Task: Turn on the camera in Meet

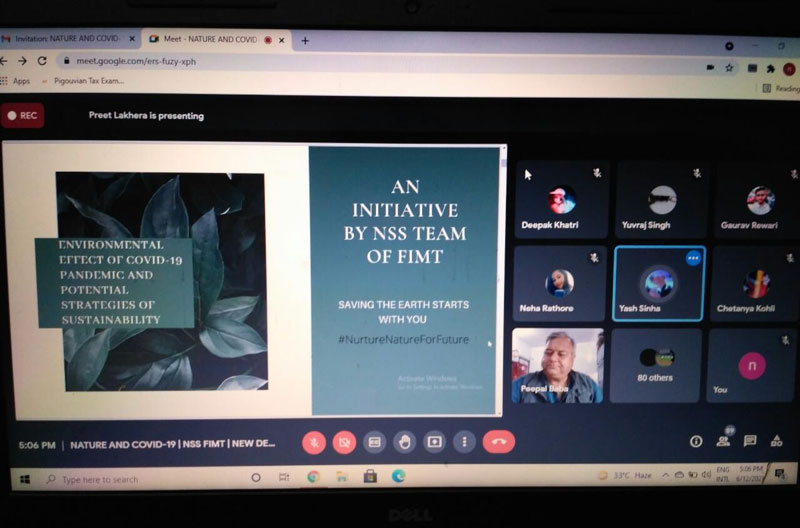Action: (x=344, y=441)
